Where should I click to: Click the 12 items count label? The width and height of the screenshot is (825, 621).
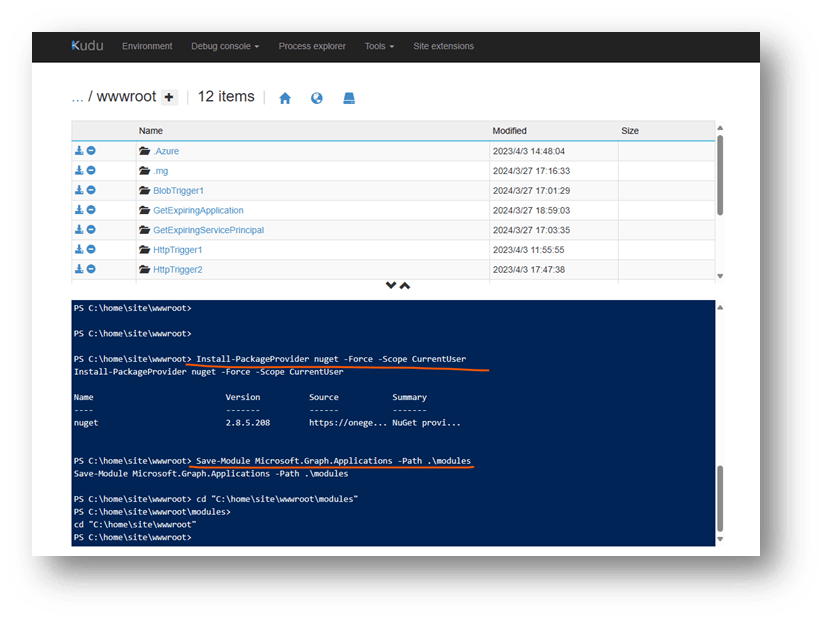pyautogui.click(x=226, y=97)
